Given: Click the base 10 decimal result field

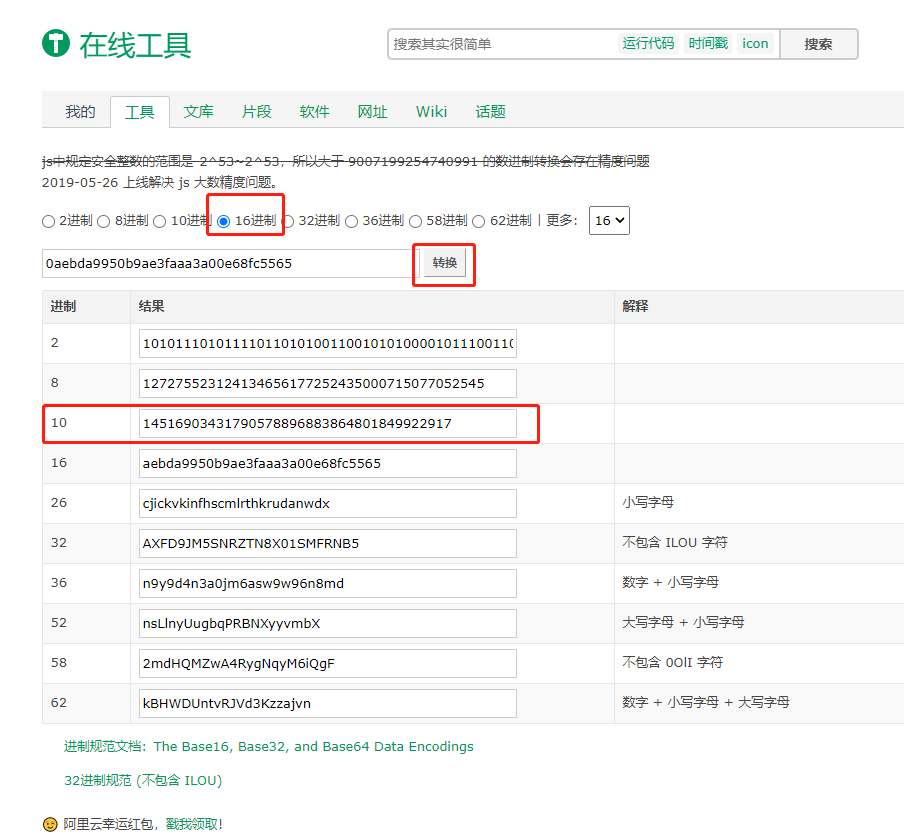Looking at the screenshot, I should pos(327,424).
